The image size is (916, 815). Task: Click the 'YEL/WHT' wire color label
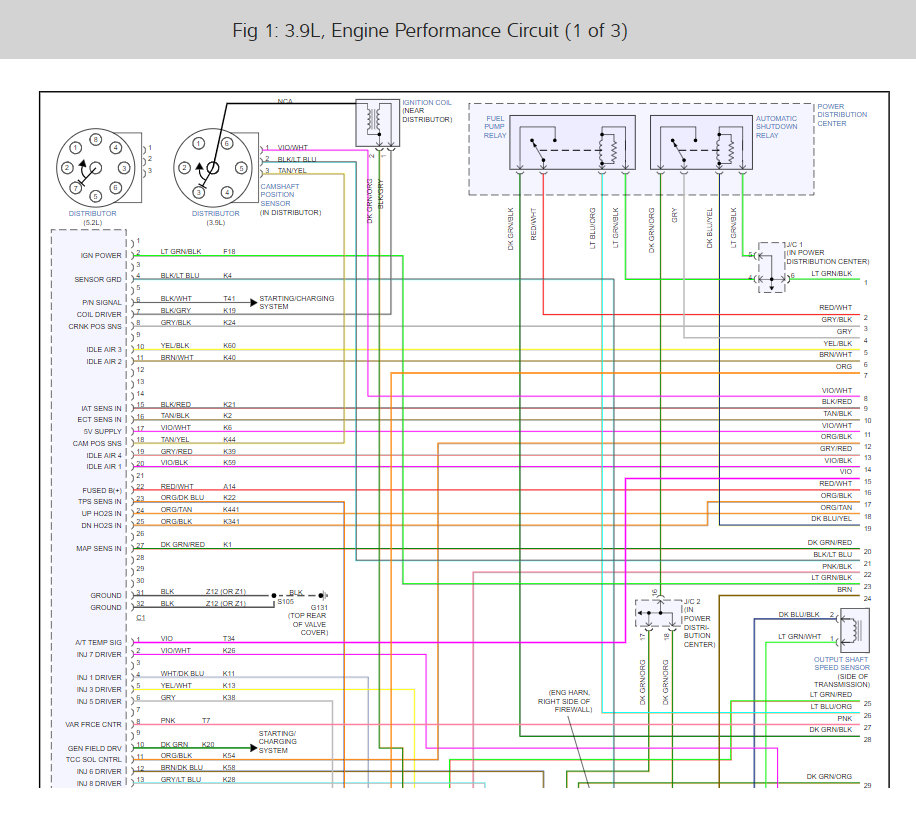[x=176, y=685]
